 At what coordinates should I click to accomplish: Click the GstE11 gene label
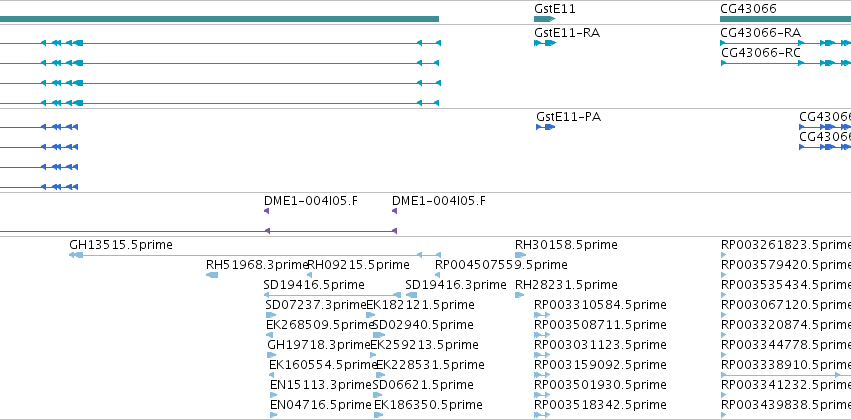555,9
